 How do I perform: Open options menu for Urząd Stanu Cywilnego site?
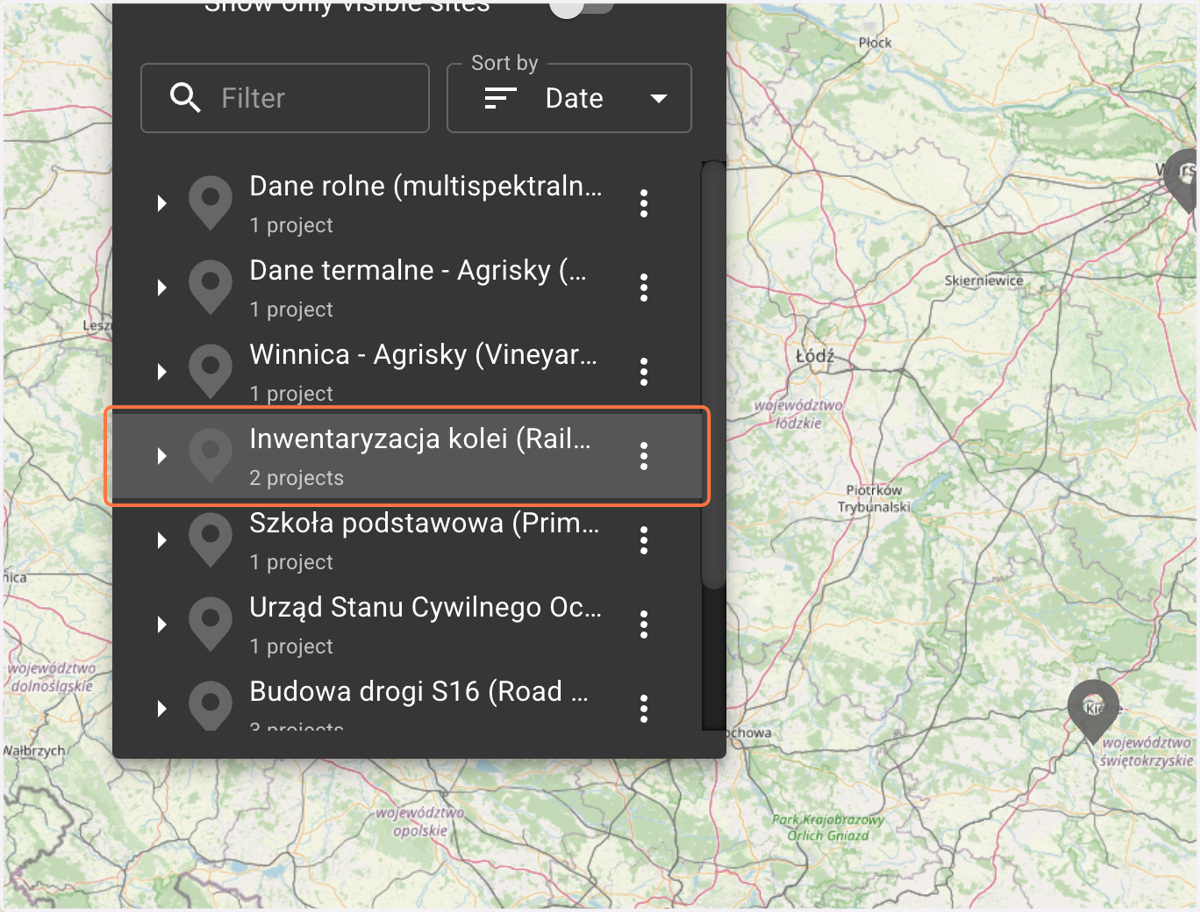(644, 625)
